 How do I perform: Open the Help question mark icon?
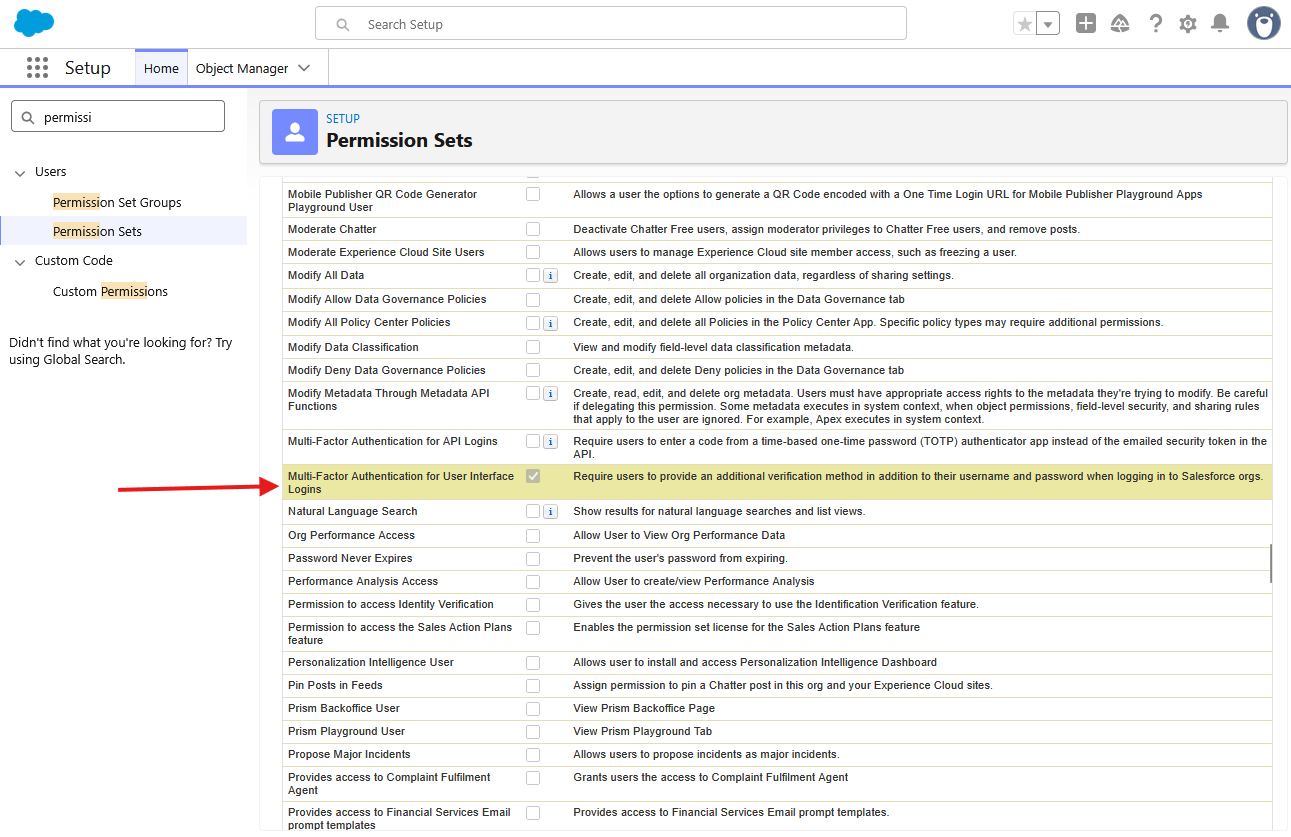pyautogui.click(x=1155, y=23)
